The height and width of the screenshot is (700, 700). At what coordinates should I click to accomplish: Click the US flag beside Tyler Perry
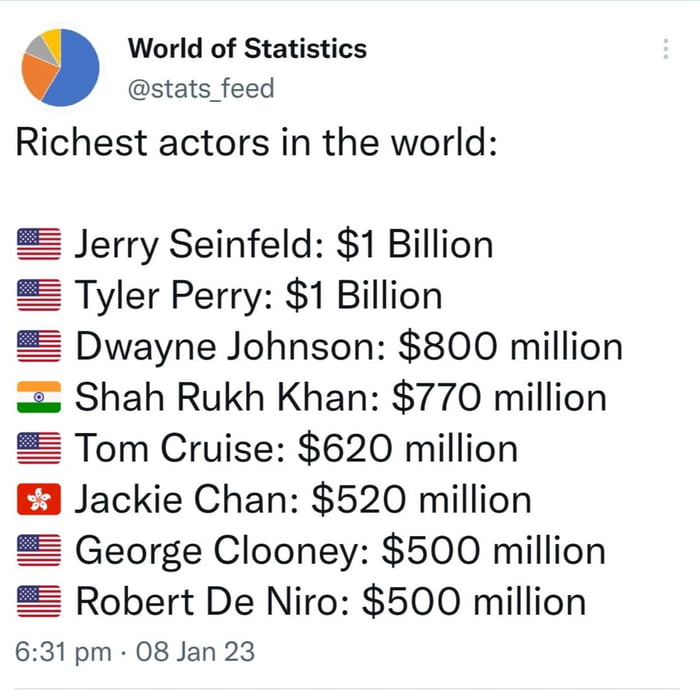click(40, 296)
